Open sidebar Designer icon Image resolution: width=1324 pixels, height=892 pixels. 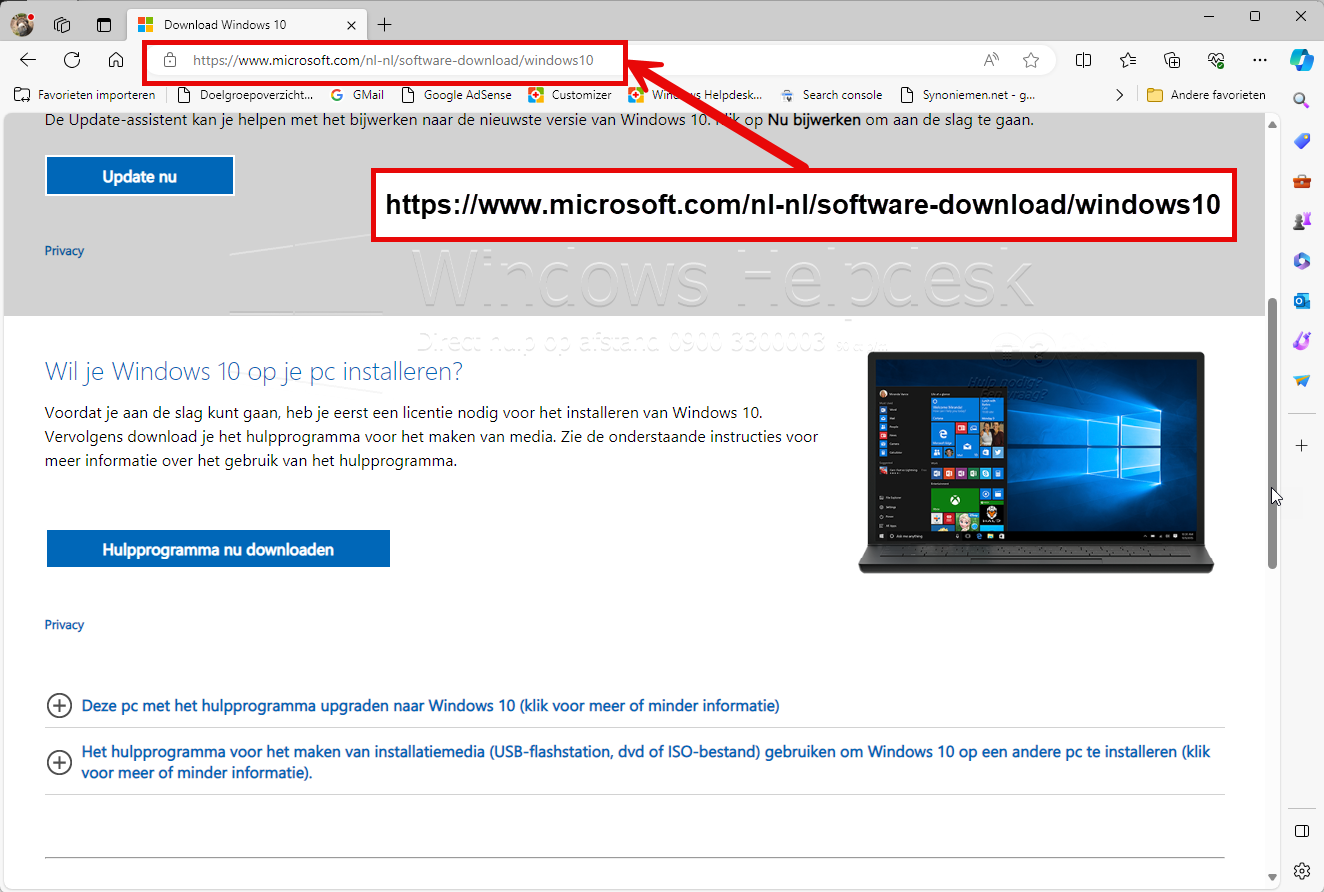click(x=1301, y=341)
